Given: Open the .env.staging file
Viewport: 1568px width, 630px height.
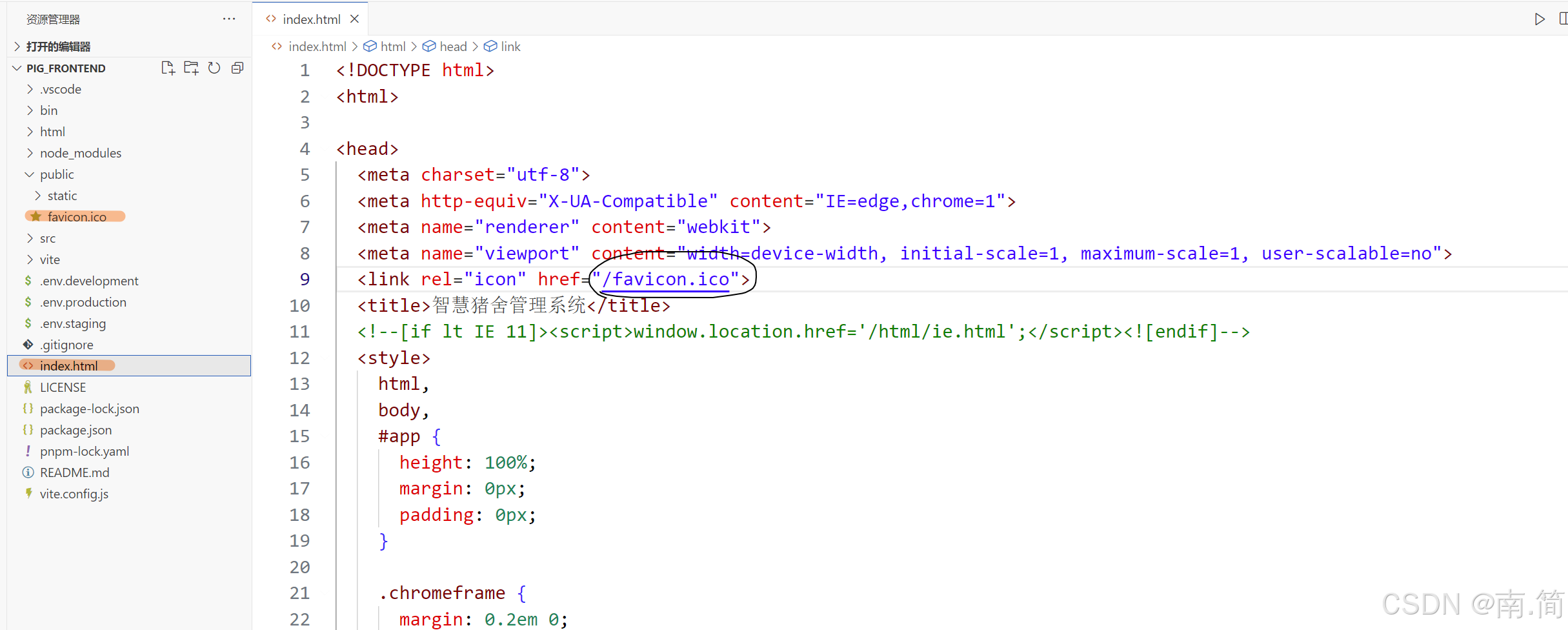Looking at the screenshot, I should (x=129, y=323).
